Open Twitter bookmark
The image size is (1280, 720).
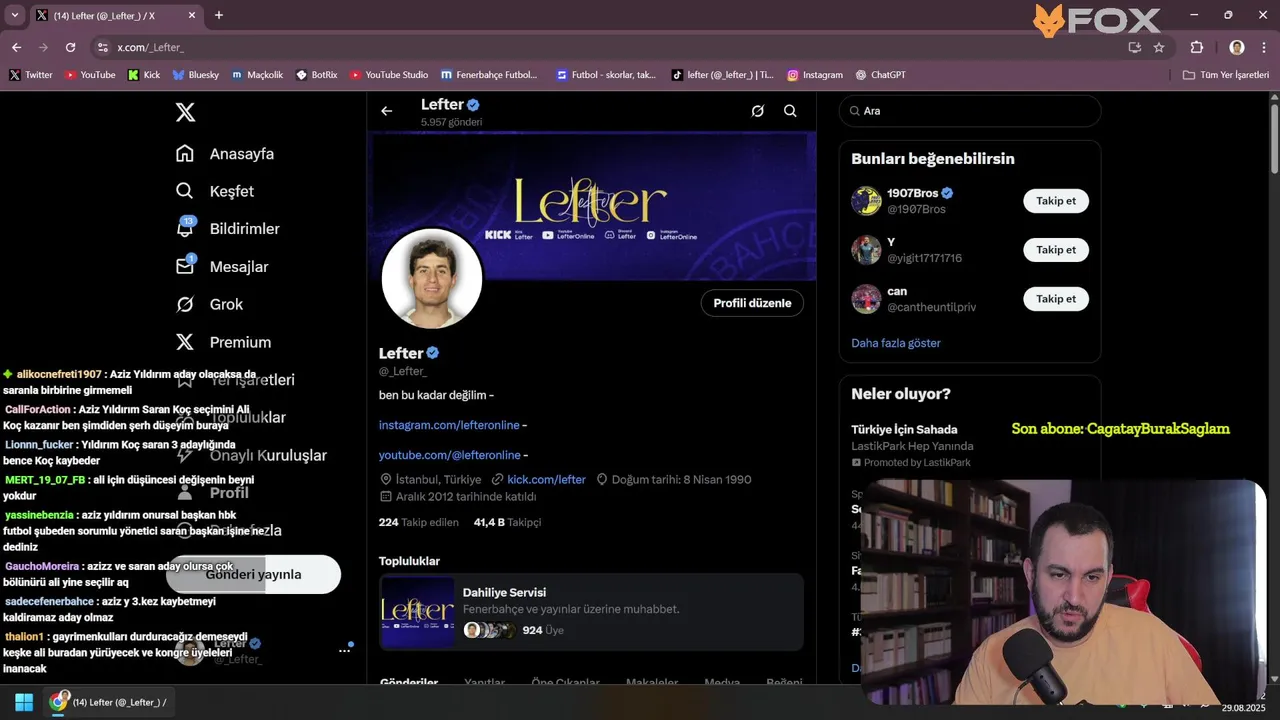31,75
